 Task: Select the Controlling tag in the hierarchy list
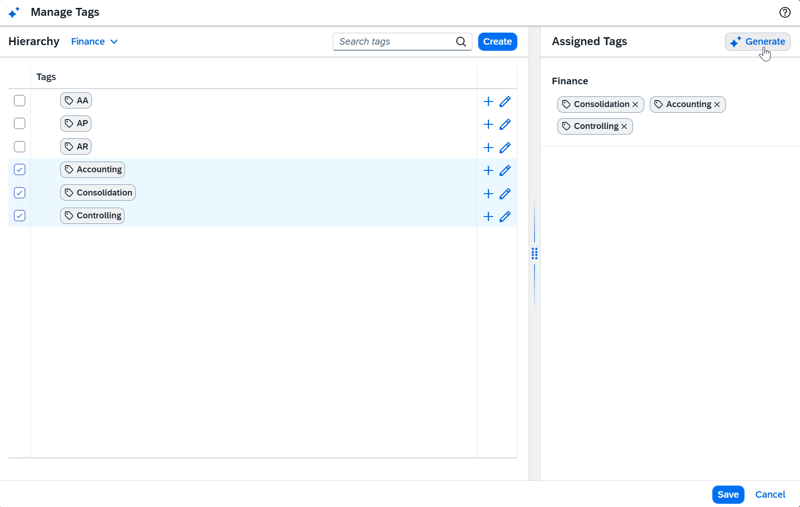pyautogui.click(x=92, y=216)
